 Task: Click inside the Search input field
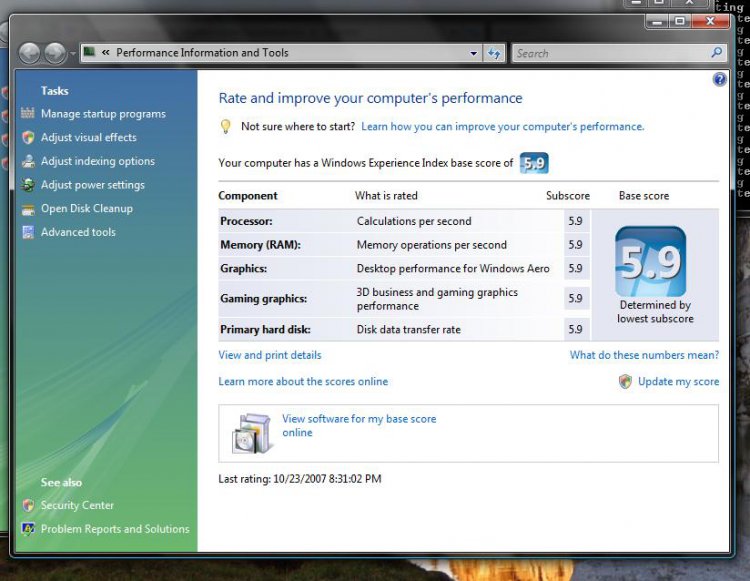(611, 53)
